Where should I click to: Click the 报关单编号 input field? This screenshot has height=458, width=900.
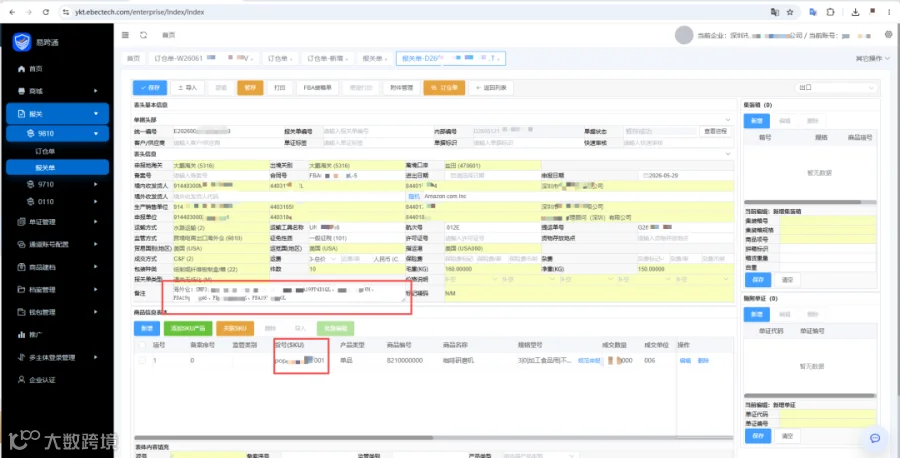point(377,131)
